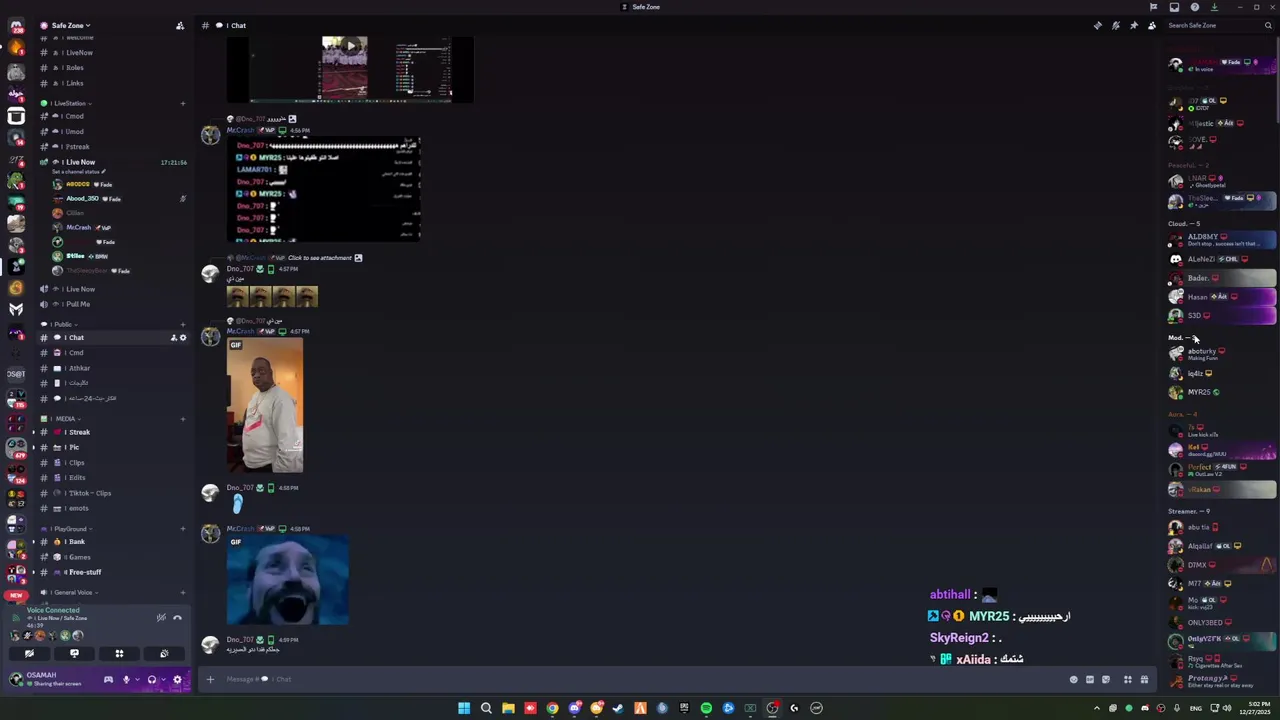Add channel to LiveStation category
Viewport: 1280px width, 720px height.
point(182,103)
